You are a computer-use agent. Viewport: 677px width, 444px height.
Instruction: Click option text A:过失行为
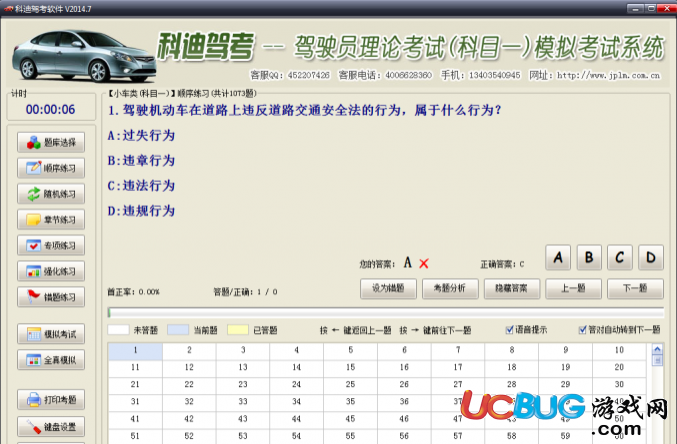[141, 136]
